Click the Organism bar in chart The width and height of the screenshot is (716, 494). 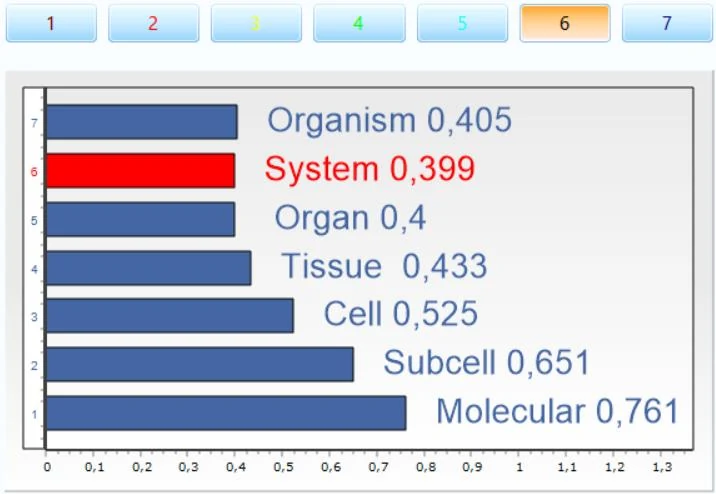(x=142, y=121)
